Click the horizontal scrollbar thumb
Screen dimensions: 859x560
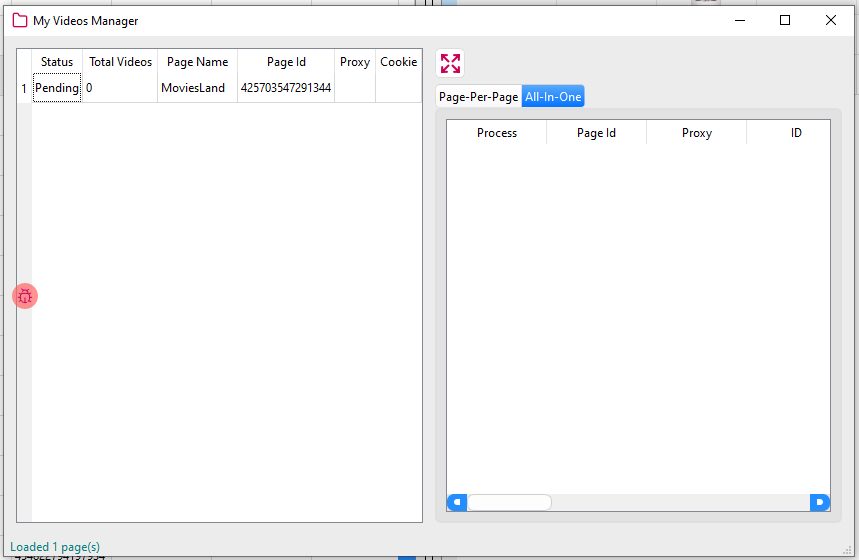tap(509, 502)
